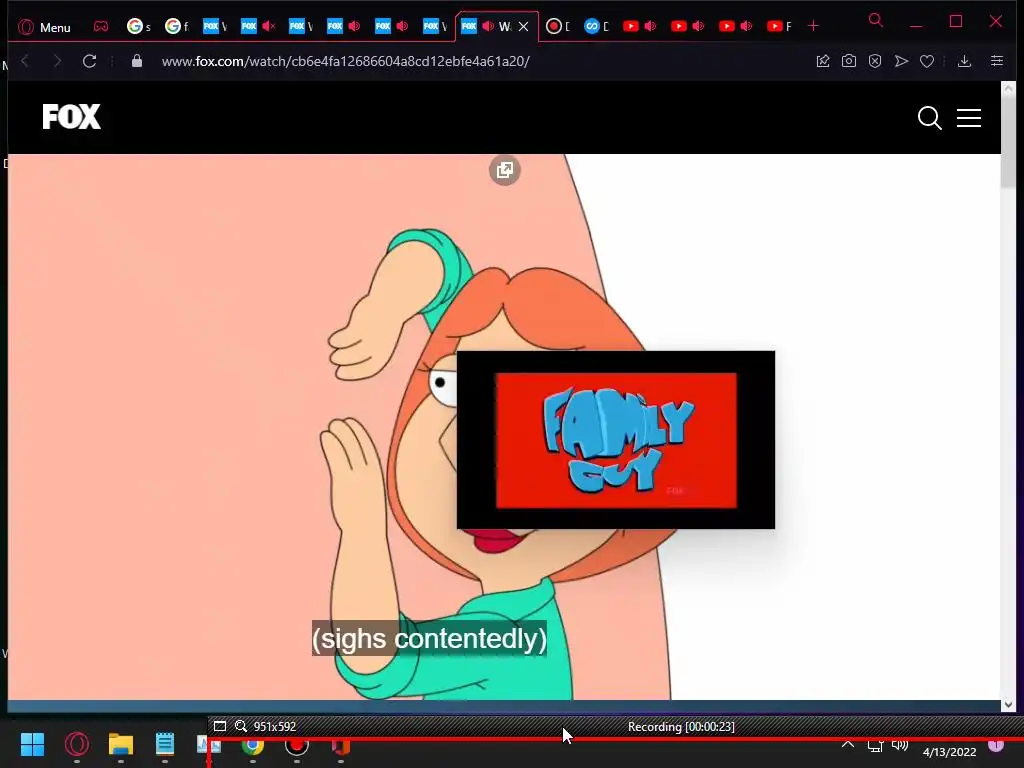This screenshot has height=768, width=1024.
Task: Open File Explorer from the taskbar
Action: click(121, 744)
